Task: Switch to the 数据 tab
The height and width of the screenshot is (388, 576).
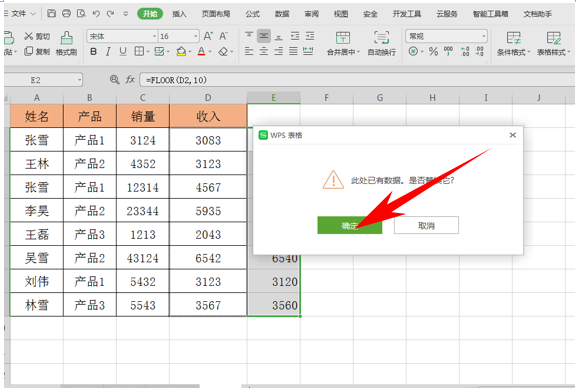Action: coord(282,14)
